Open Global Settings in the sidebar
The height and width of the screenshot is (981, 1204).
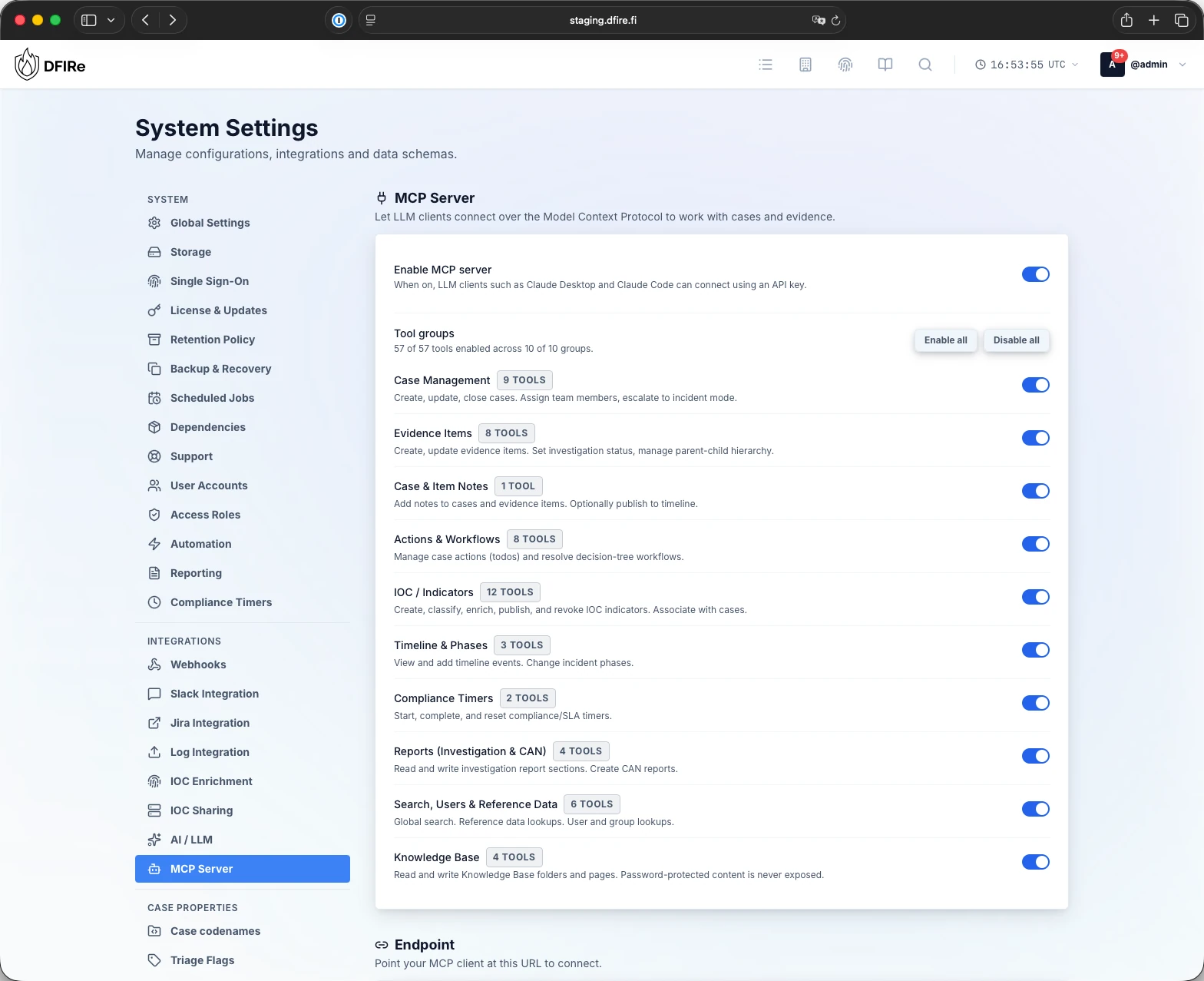point(243,223)
